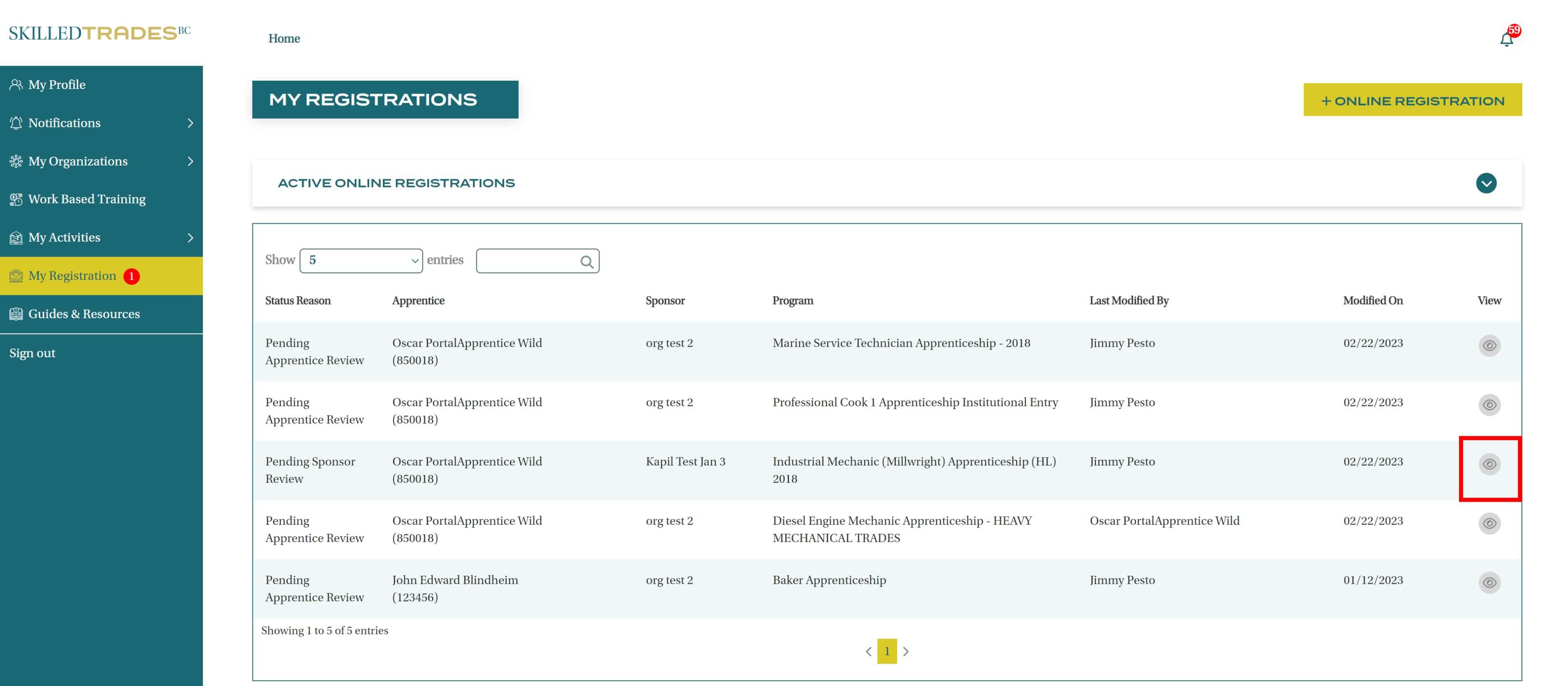Go to next page arrow in pagination
1568x686 pixels.
pos(906,651)
